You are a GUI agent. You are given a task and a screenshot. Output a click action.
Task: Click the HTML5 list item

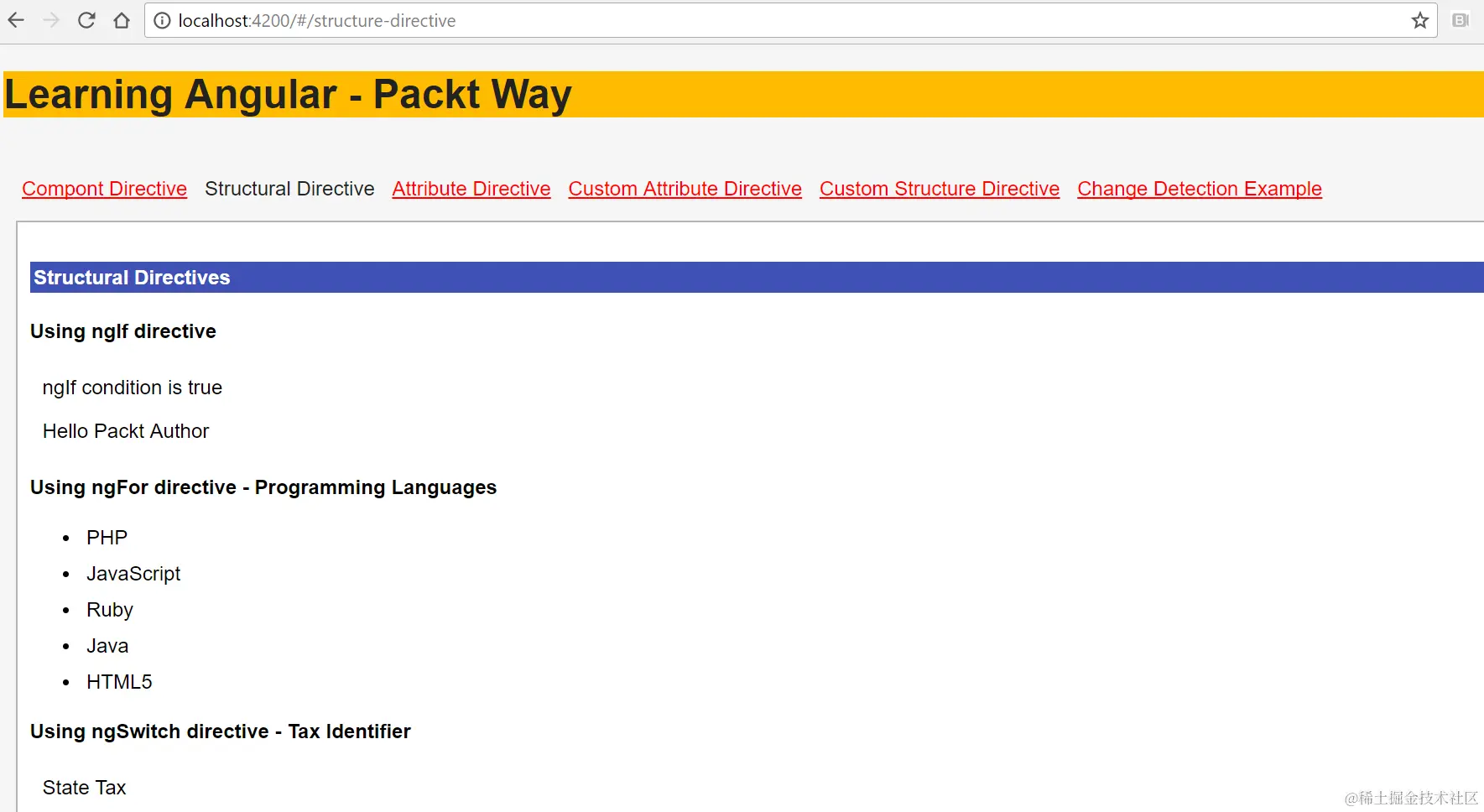[119, 682]
